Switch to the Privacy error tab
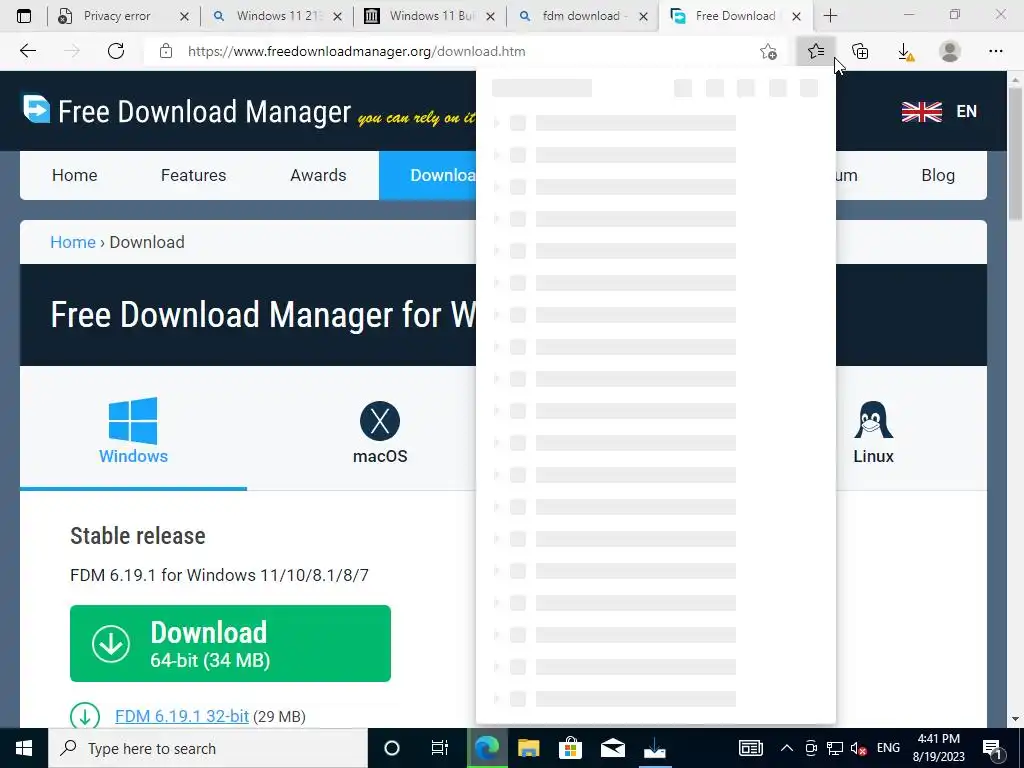Image resolution: width=1024 pixels, height=768 pixels. click(118, 16)
